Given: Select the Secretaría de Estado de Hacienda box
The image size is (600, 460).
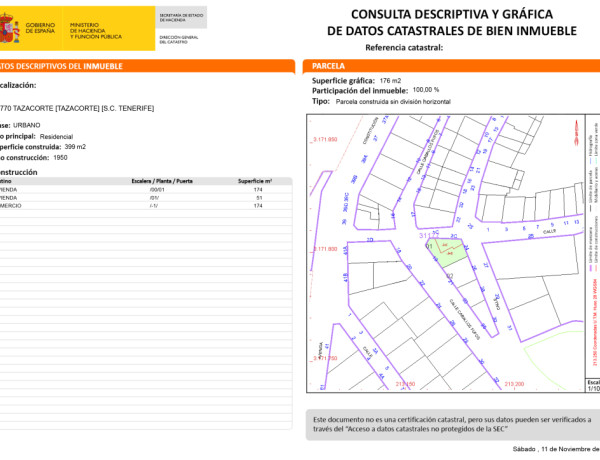Looking at the screenshot, I should [182, 17].
